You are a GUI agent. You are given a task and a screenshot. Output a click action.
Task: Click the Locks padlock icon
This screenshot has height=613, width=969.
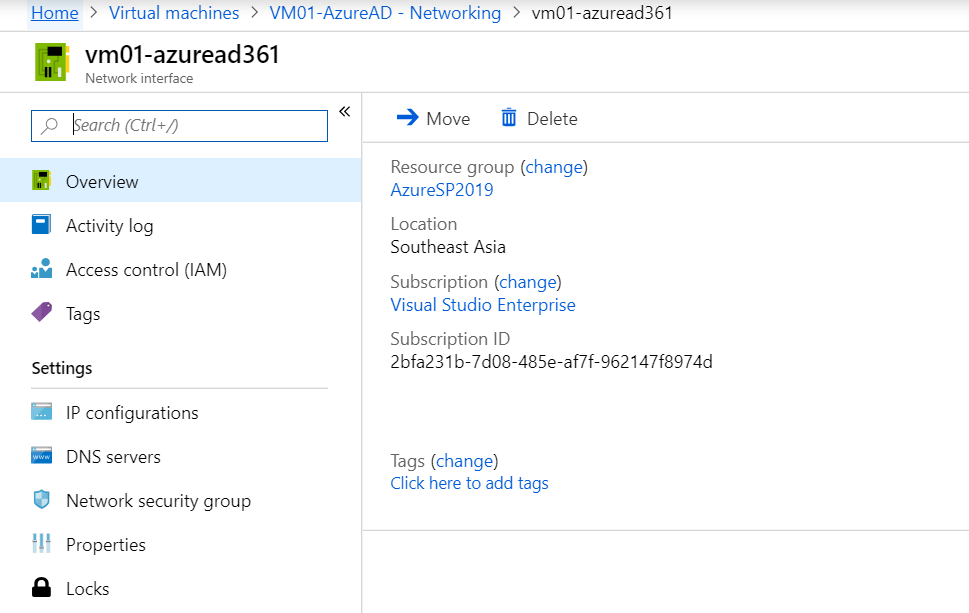click(41, 587)
